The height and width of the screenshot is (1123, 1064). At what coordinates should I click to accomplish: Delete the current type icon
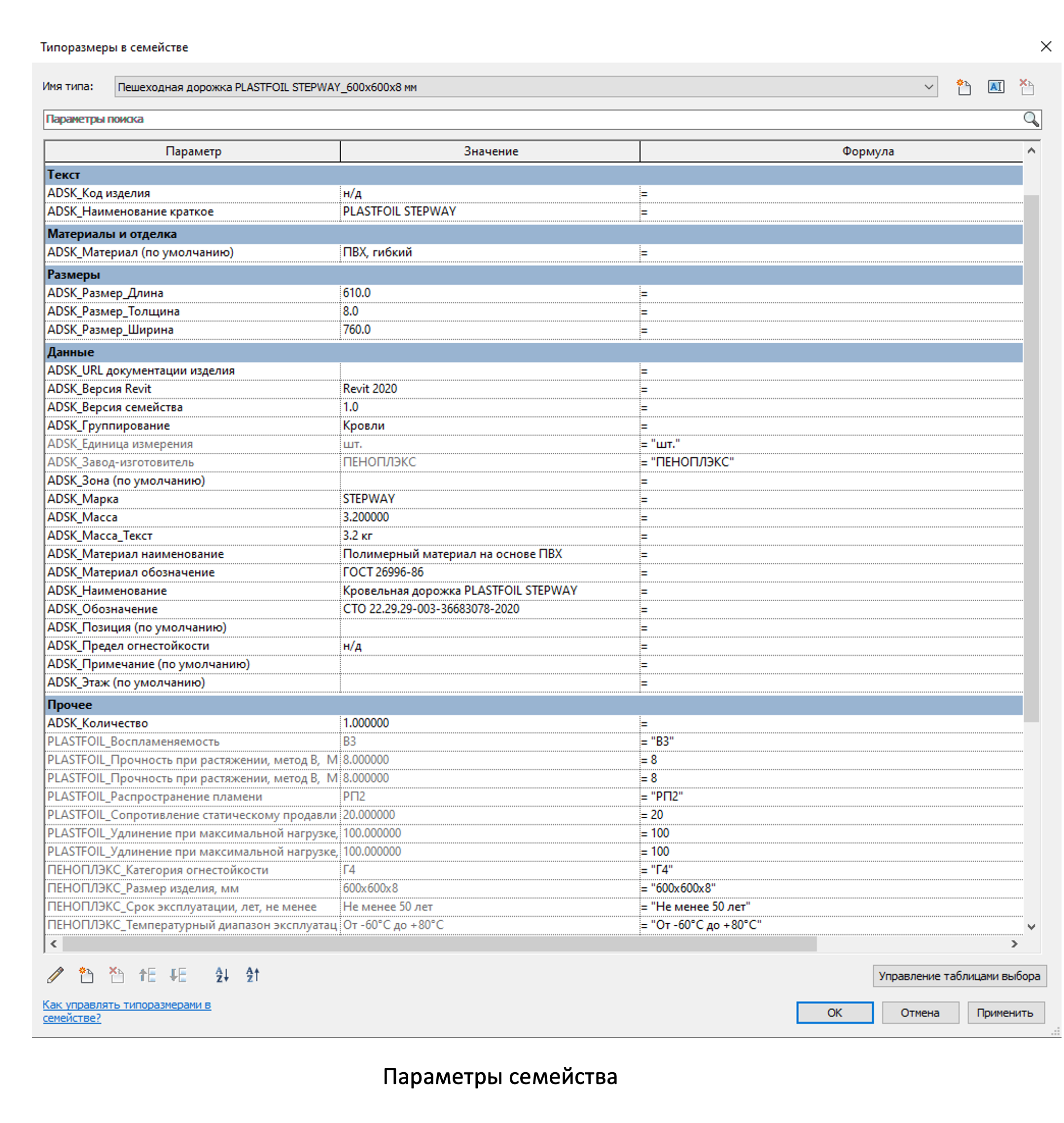pyautogui.click(x=1027, y=87)
